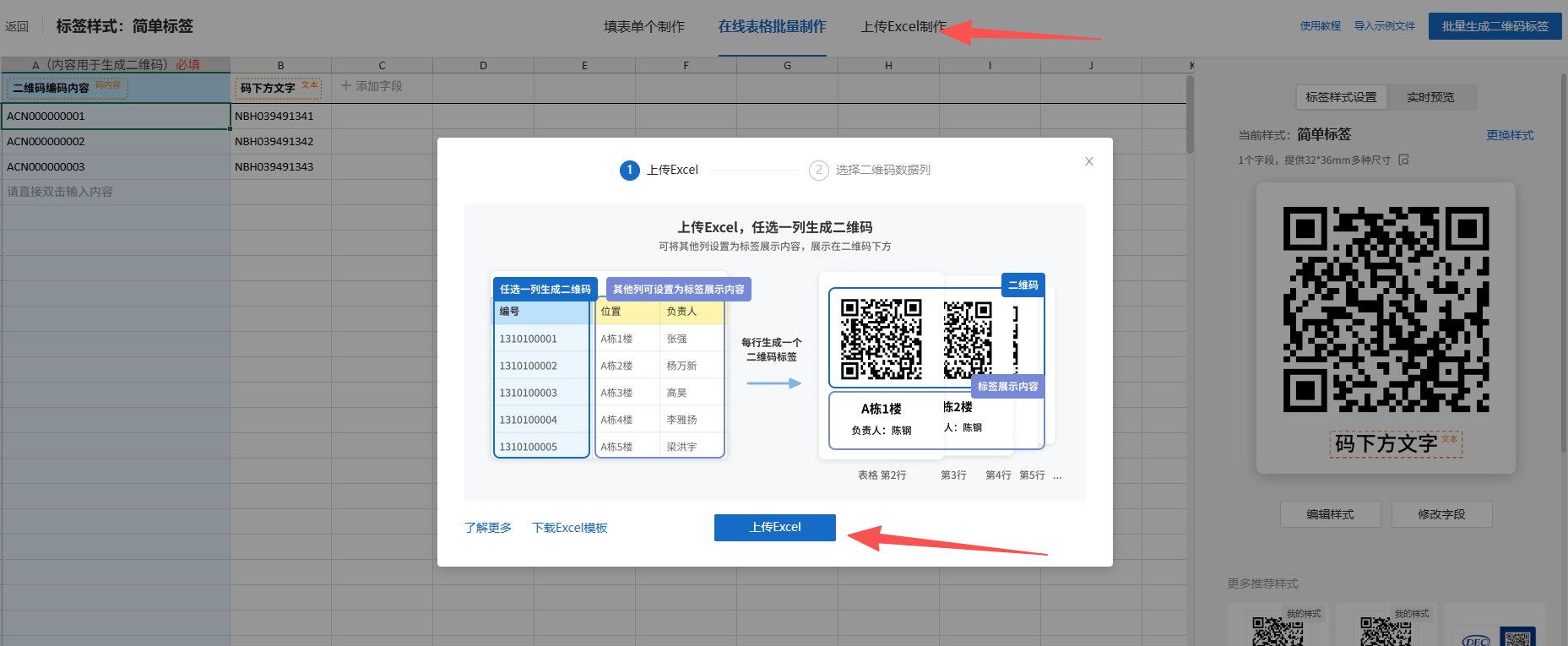Click 批量生成二维码标签 button
1568x646 pixels.
[x=1495, y=26]
